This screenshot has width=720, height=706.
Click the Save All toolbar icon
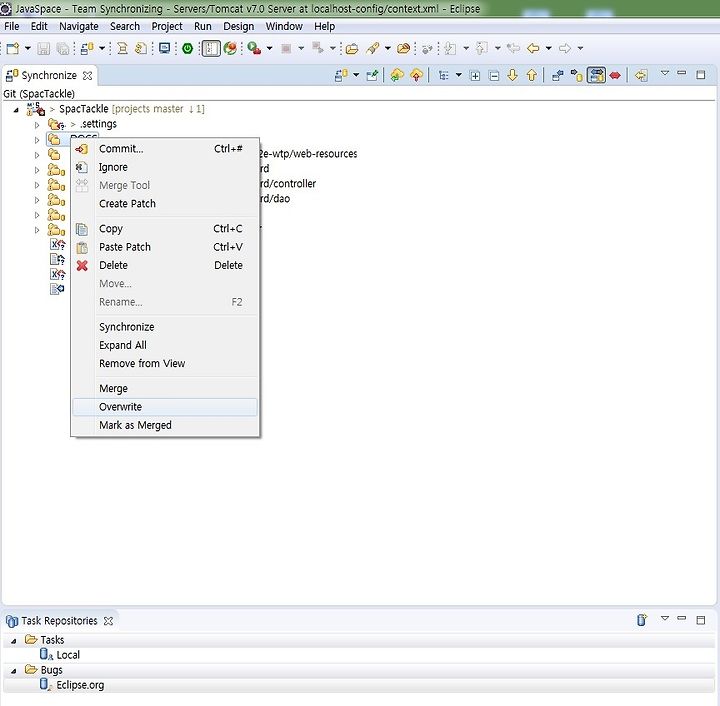pos(62,48)
